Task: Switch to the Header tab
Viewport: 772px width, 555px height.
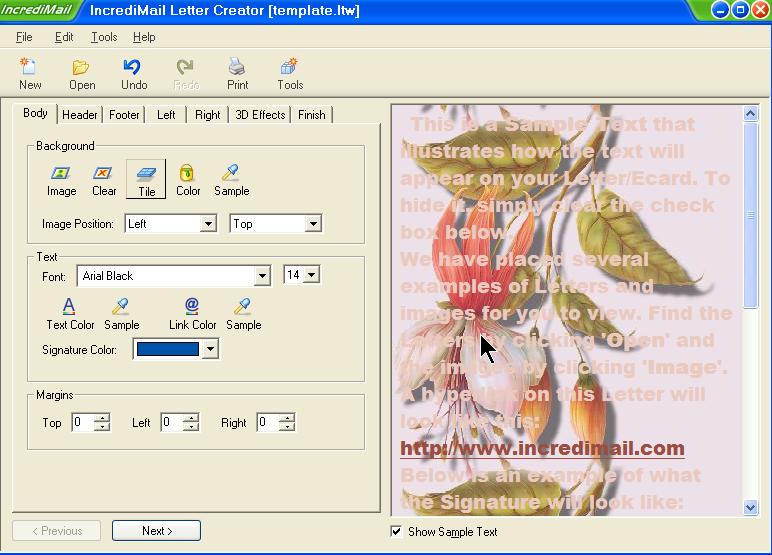Action: click(x=80, y=115)
